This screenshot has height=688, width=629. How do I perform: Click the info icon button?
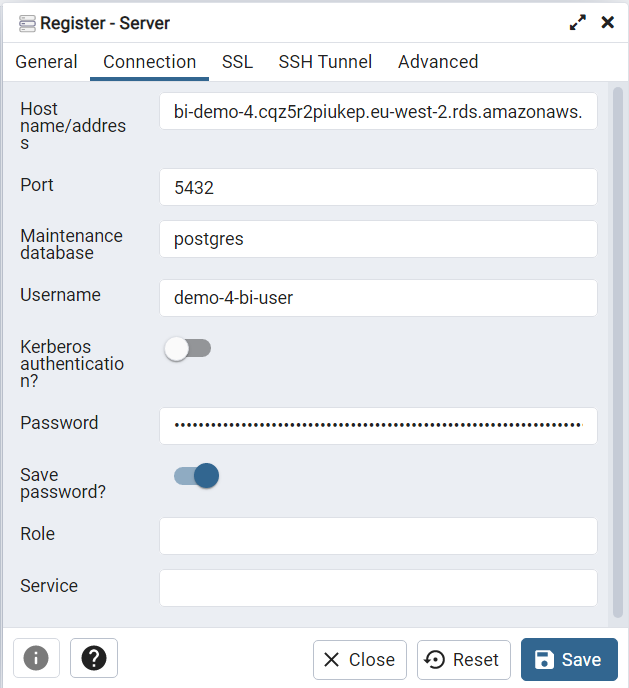36,658
